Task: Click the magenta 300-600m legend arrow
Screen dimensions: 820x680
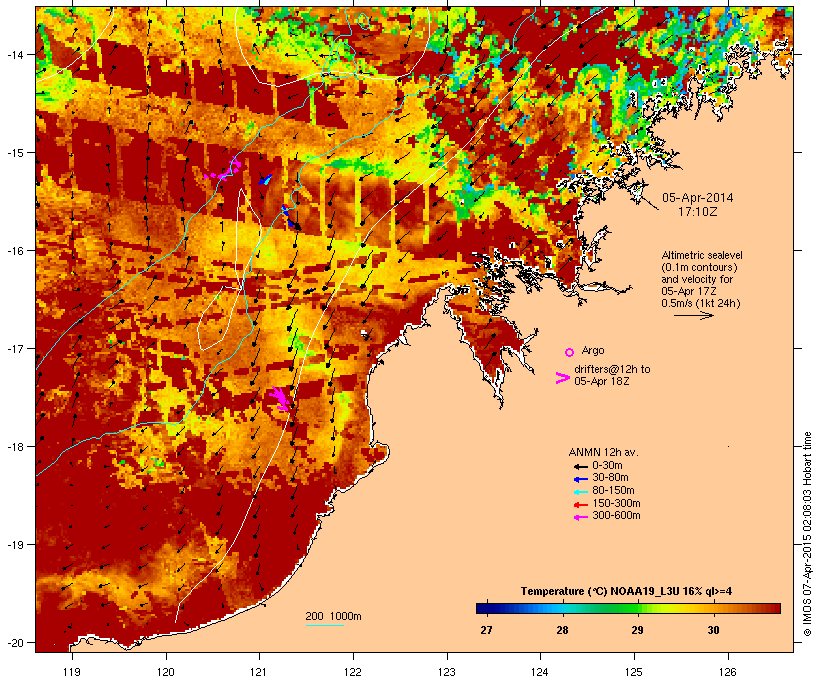Action: [580, 517]
